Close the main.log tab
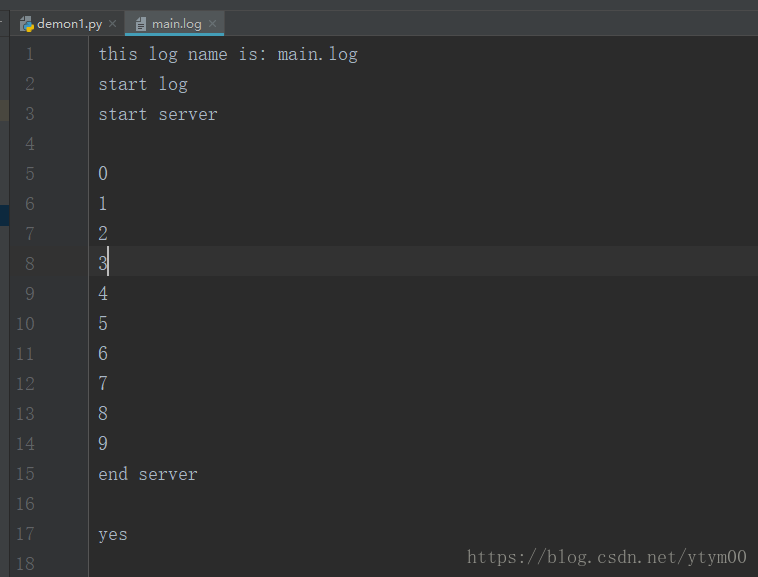Screen dimensions: 758x577 [x=213, y=24]
